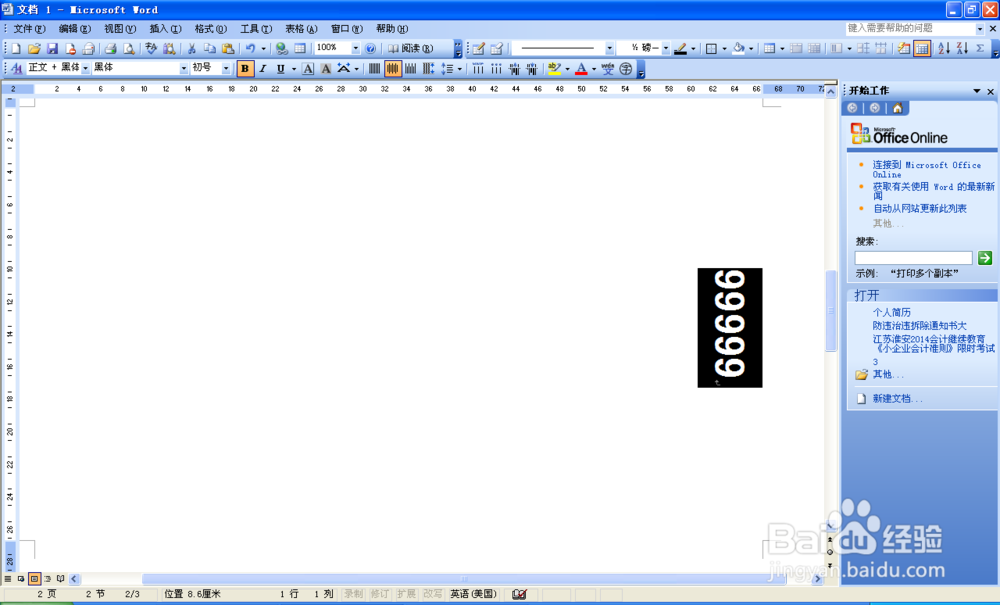Click the Merge Cells icon
The width and height of the screenshot is (1000, 605).
click(796, 48)
